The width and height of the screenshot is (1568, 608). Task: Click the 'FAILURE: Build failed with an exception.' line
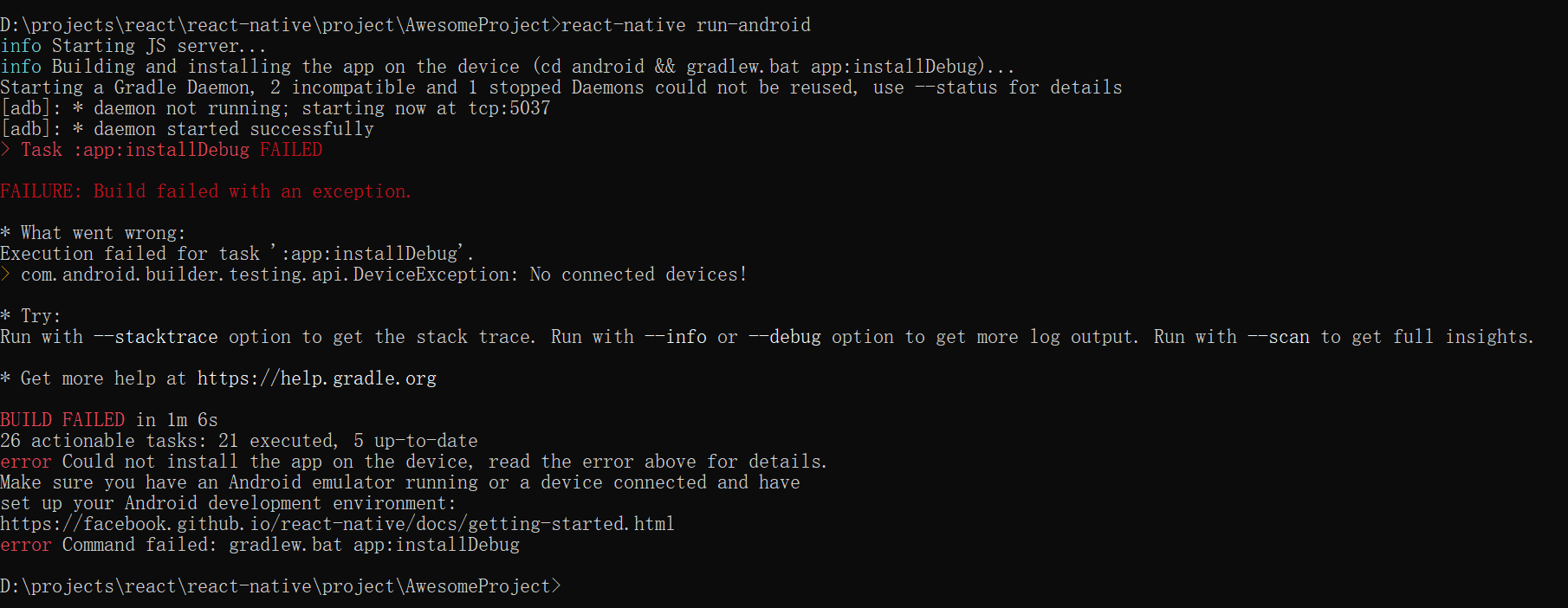tap(206, 191)
